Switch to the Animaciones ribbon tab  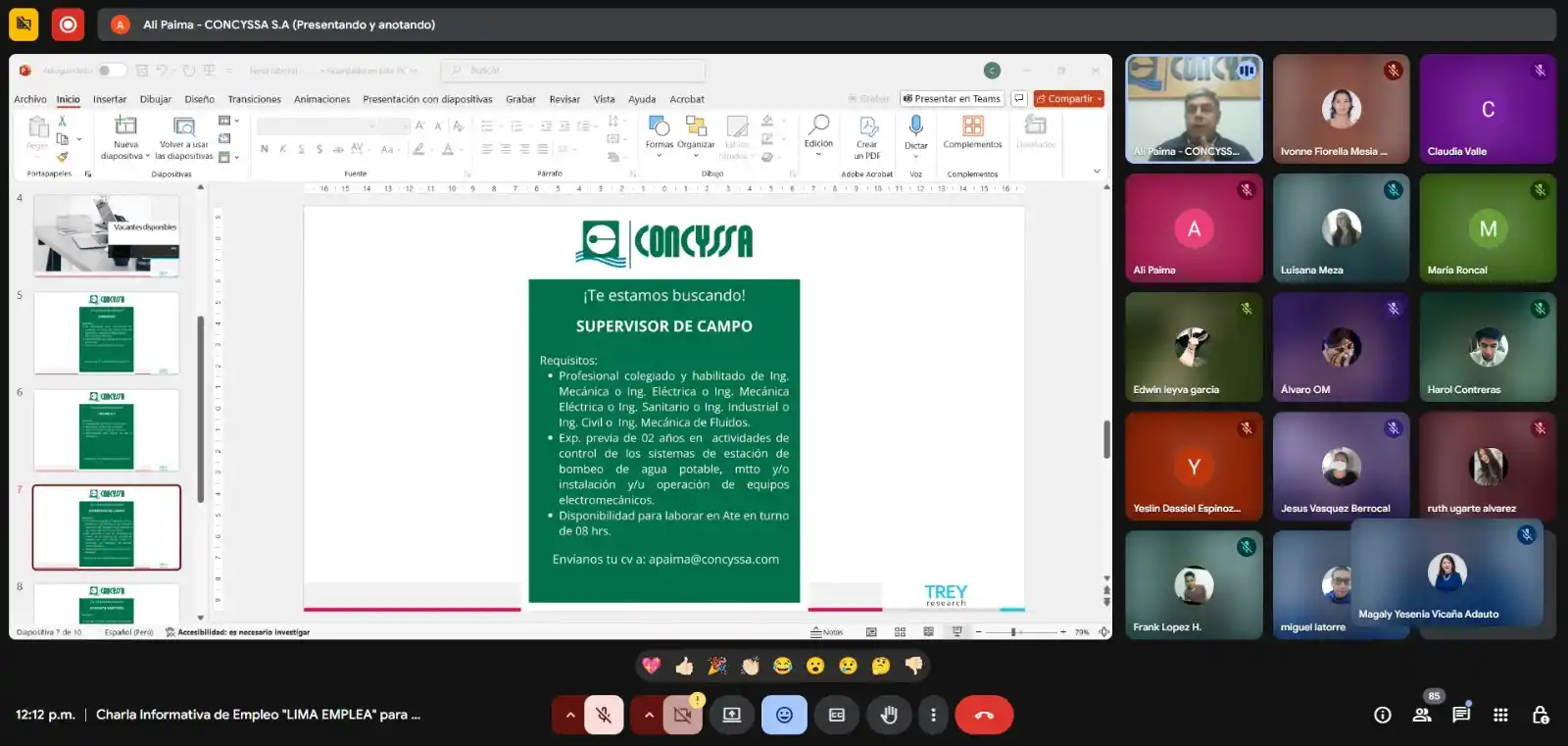point(321,99)
